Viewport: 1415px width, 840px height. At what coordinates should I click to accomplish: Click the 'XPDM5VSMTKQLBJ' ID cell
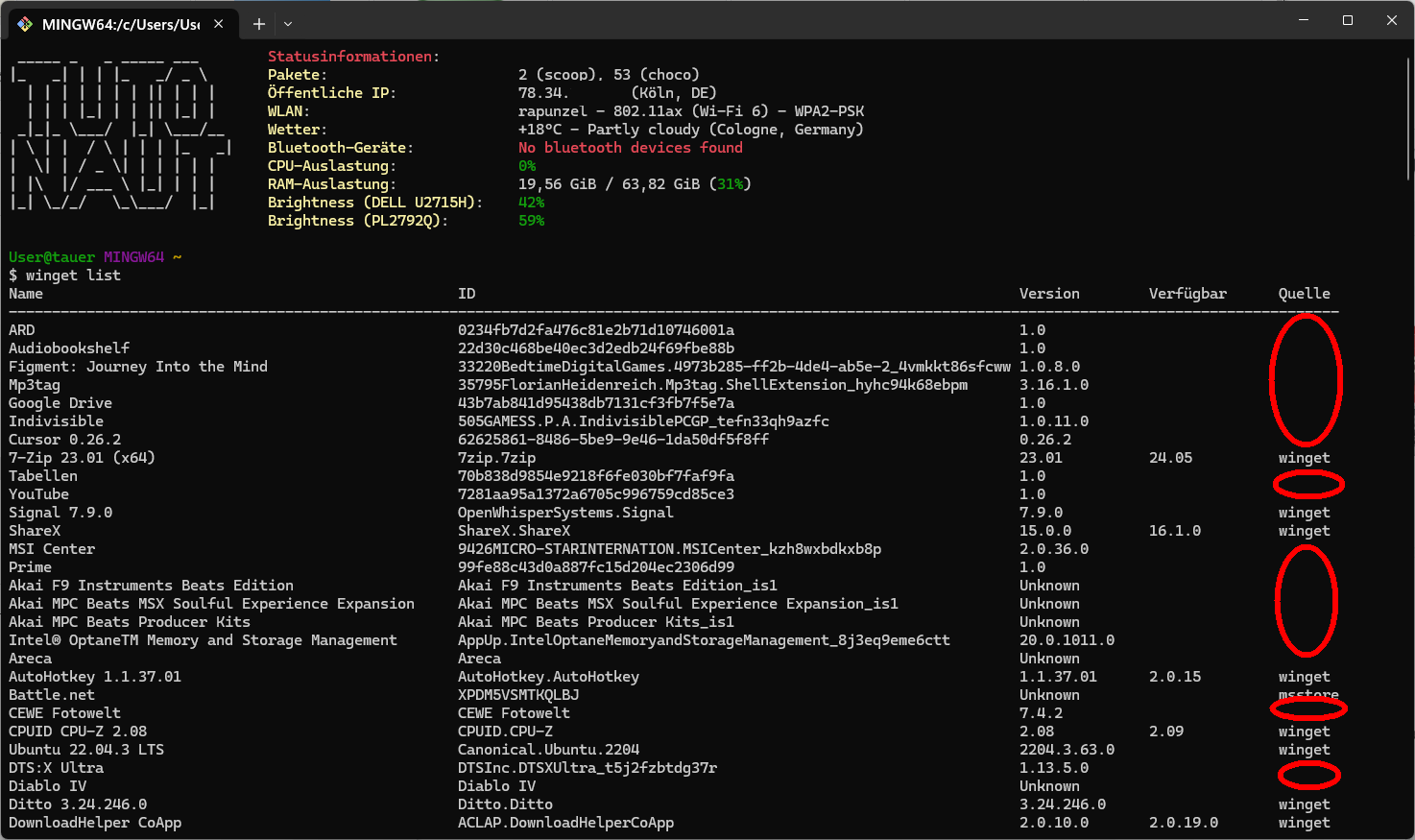pos(518,695)
